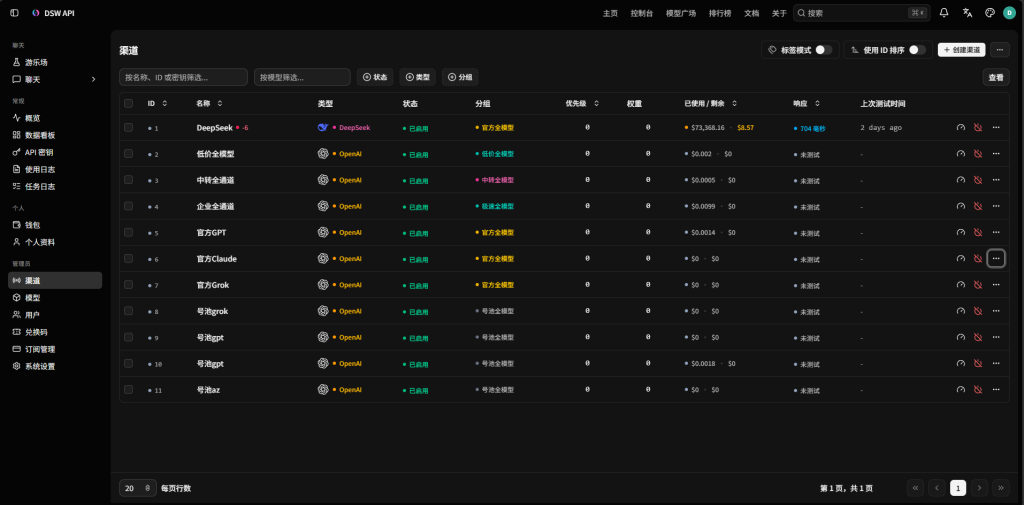The height and width of the screenshot is (505, 1024).
Task: Toggle 使用 ID 排序 switch
Action: coord(917,50)
